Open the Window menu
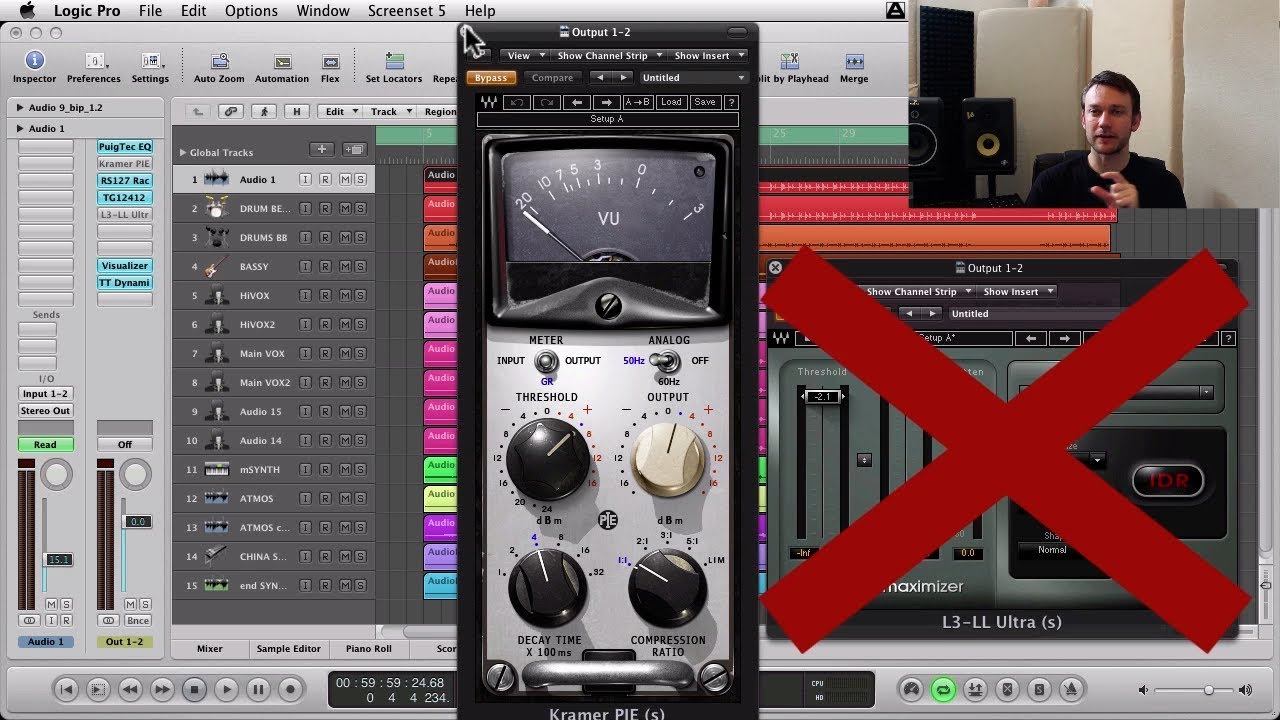 click(x=323, y=11)
